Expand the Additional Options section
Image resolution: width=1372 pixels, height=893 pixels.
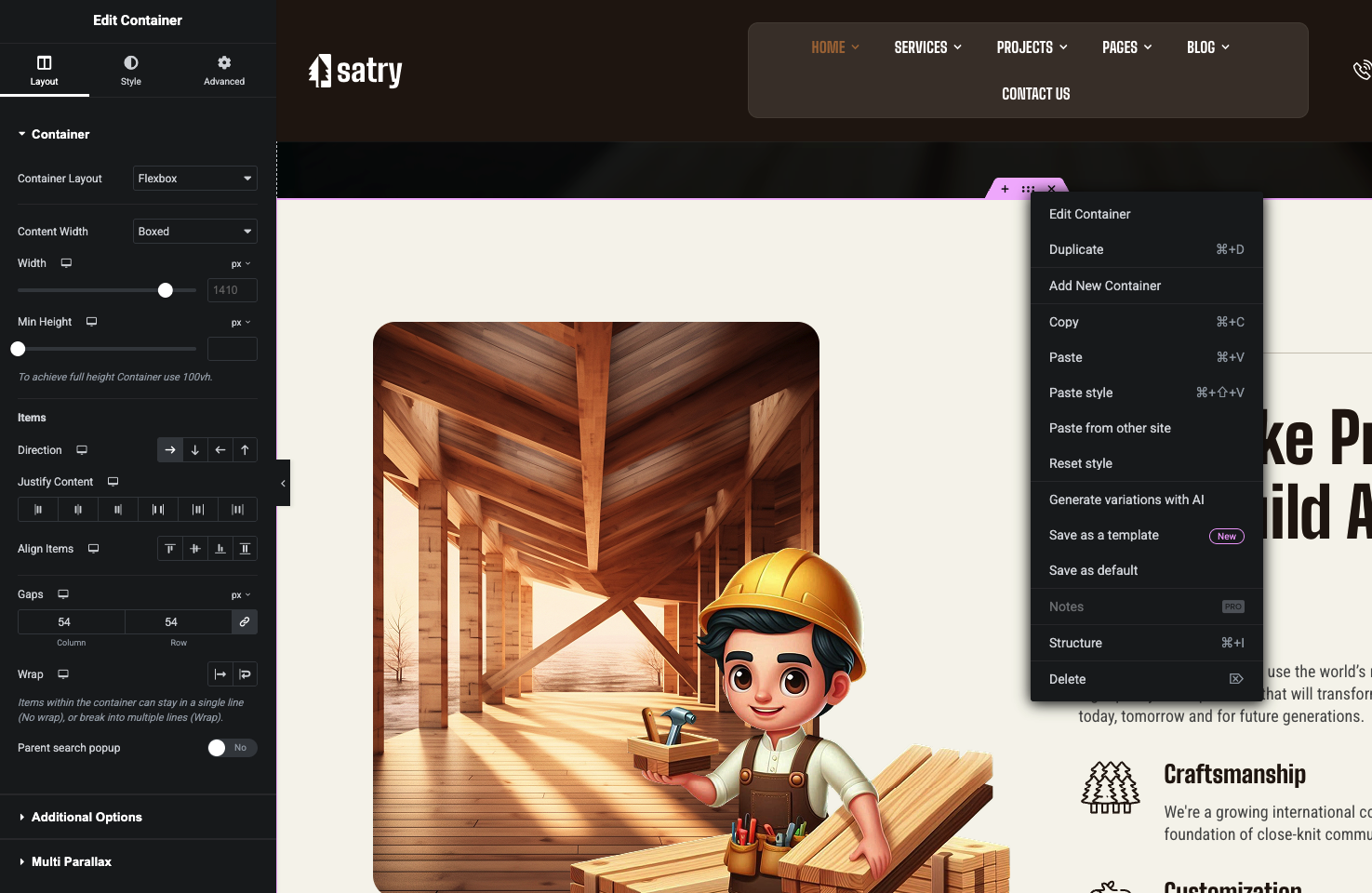[87, 817]
